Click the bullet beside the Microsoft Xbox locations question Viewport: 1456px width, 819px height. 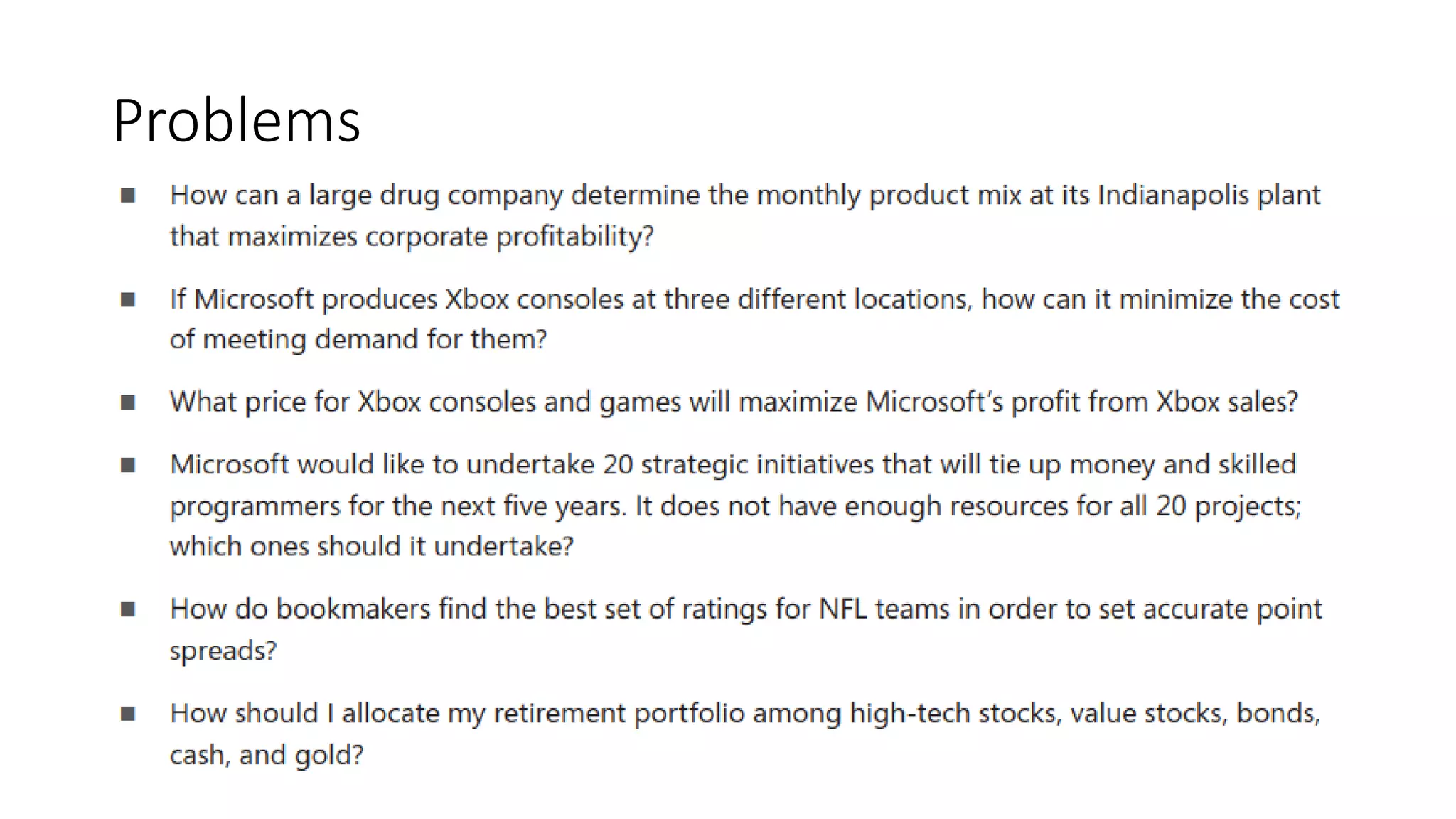pyautogui.click(x=128, y=299)
